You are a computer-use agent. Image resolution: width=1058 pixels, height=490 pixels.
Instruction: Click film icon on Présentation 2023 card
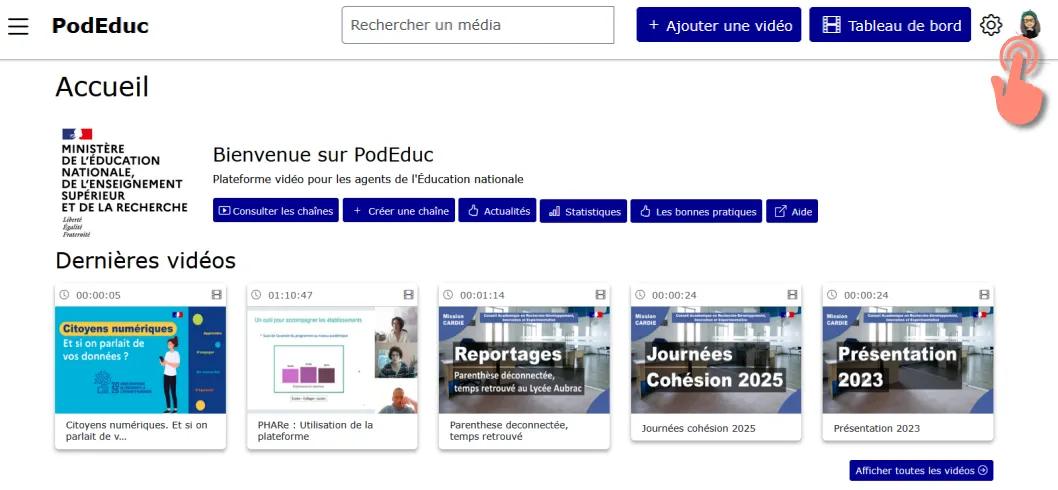pyautogui.click(x=984, y=295)
